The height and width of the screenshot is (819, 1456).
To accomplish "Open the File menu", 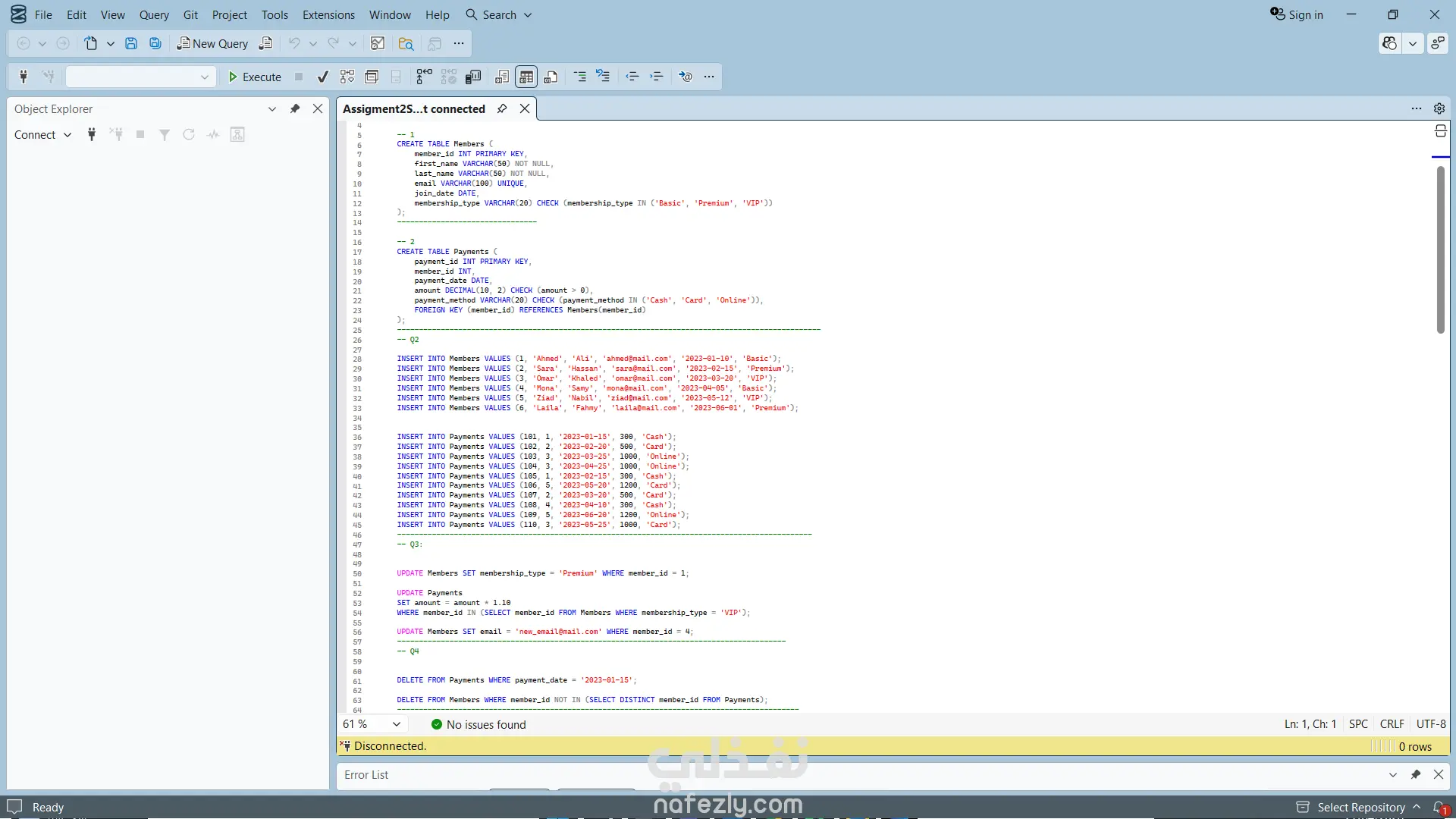I will 43,14.
